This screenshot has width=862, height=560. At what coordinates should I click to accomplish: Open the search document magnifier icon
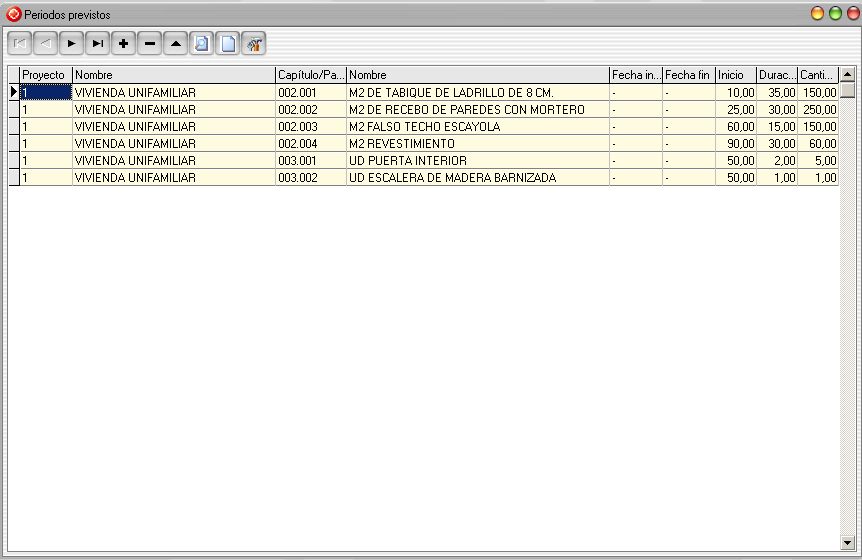tap(201, 44)
